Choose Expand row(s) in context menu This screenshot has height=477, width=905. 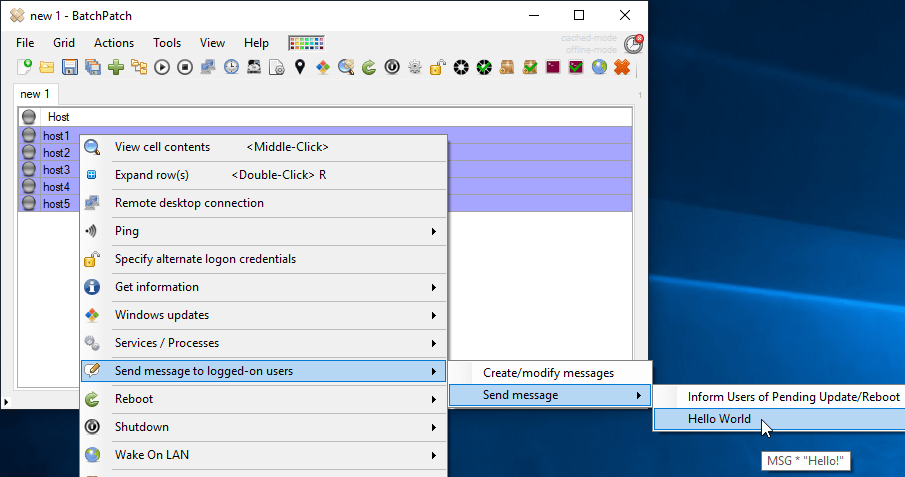[x=264, y=175]
